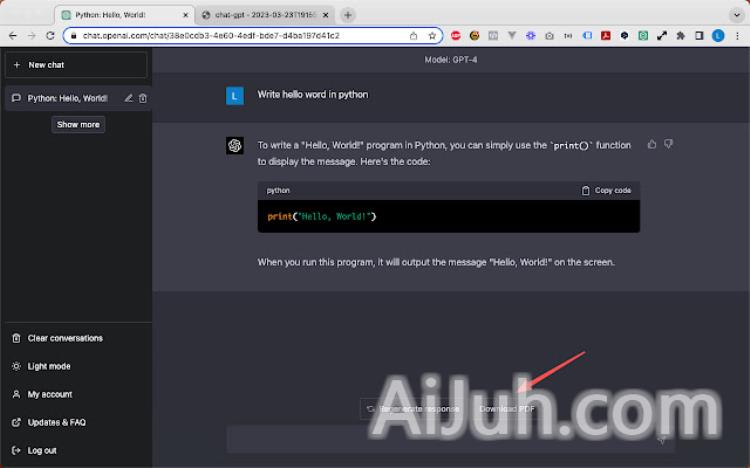Focus the message input box
Image resolution: width=750 pixels, height=468 pixels.
coord(440,439)
